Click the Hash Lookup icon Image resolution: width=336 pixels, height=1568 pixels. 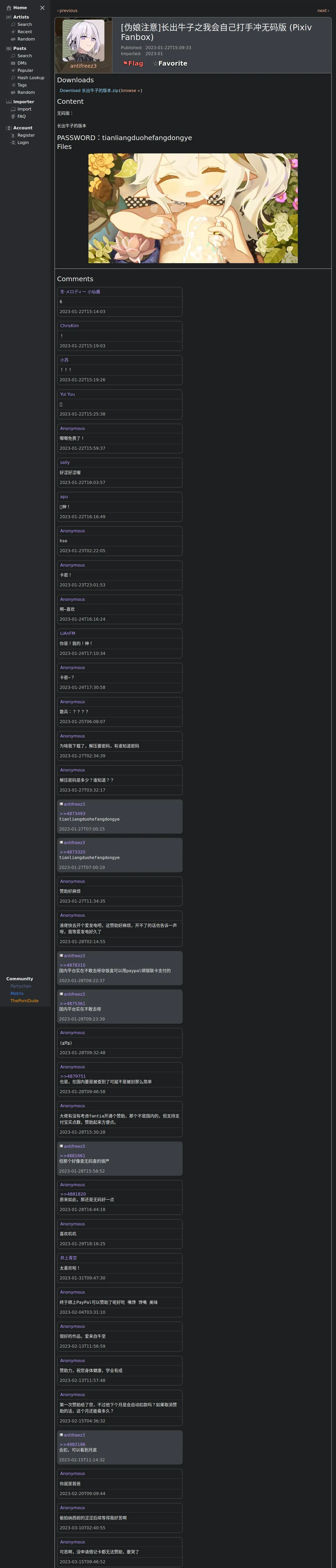click(13, 77)
